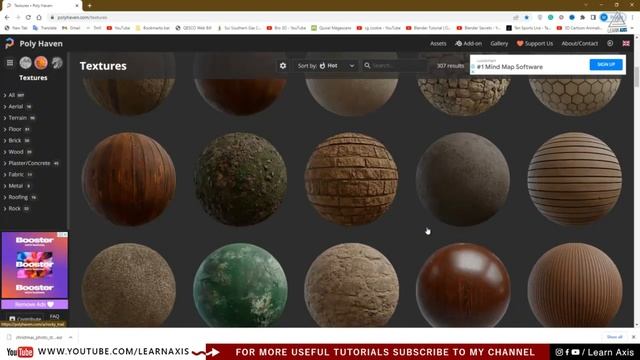Open the Assets menu
Image resolution: width=640 pixels, height=360 pixels.
(438, 43)
